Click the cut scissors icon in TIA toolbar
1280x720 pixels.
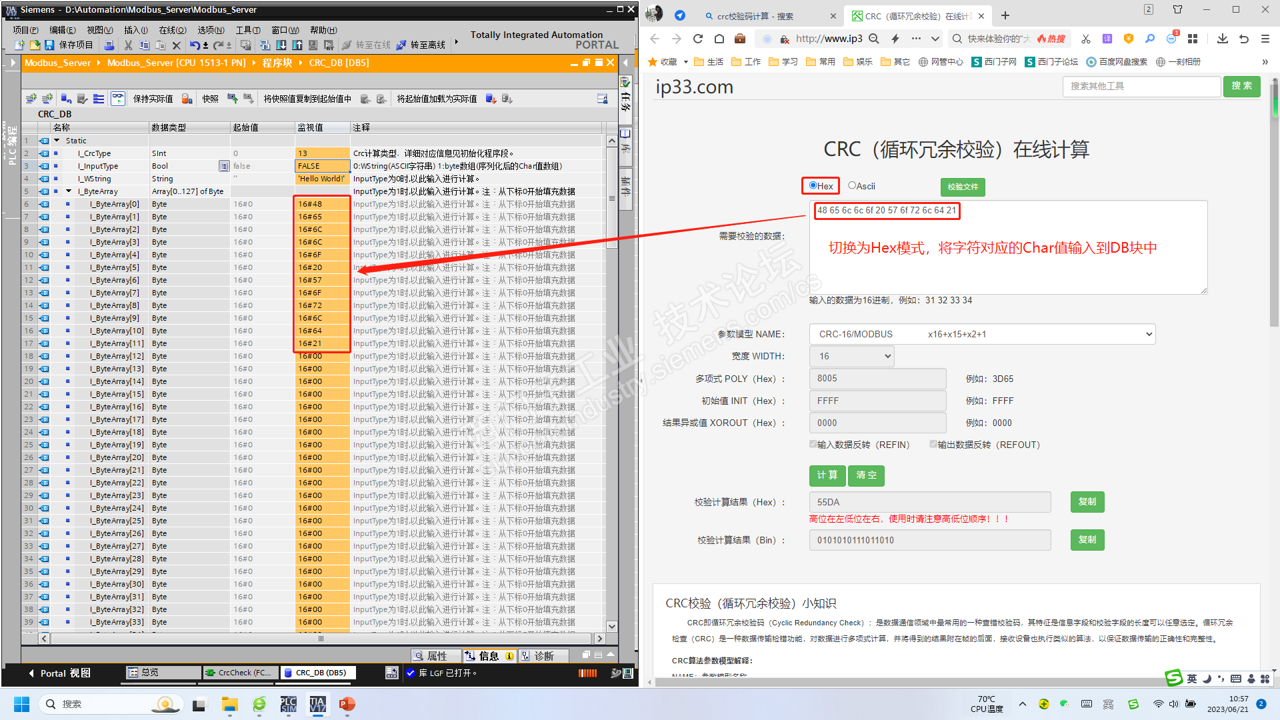128,45
